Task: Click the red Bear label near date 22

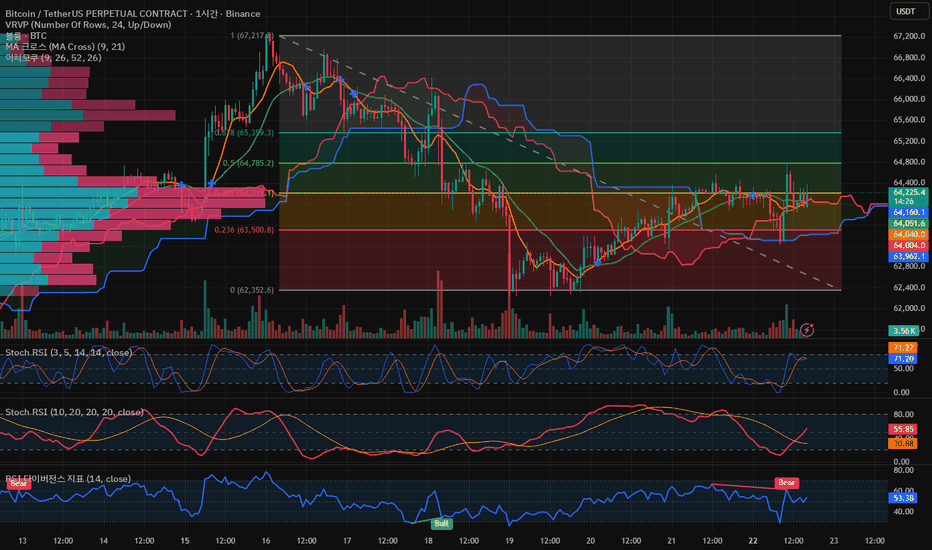Action: (x=786, y=482)
